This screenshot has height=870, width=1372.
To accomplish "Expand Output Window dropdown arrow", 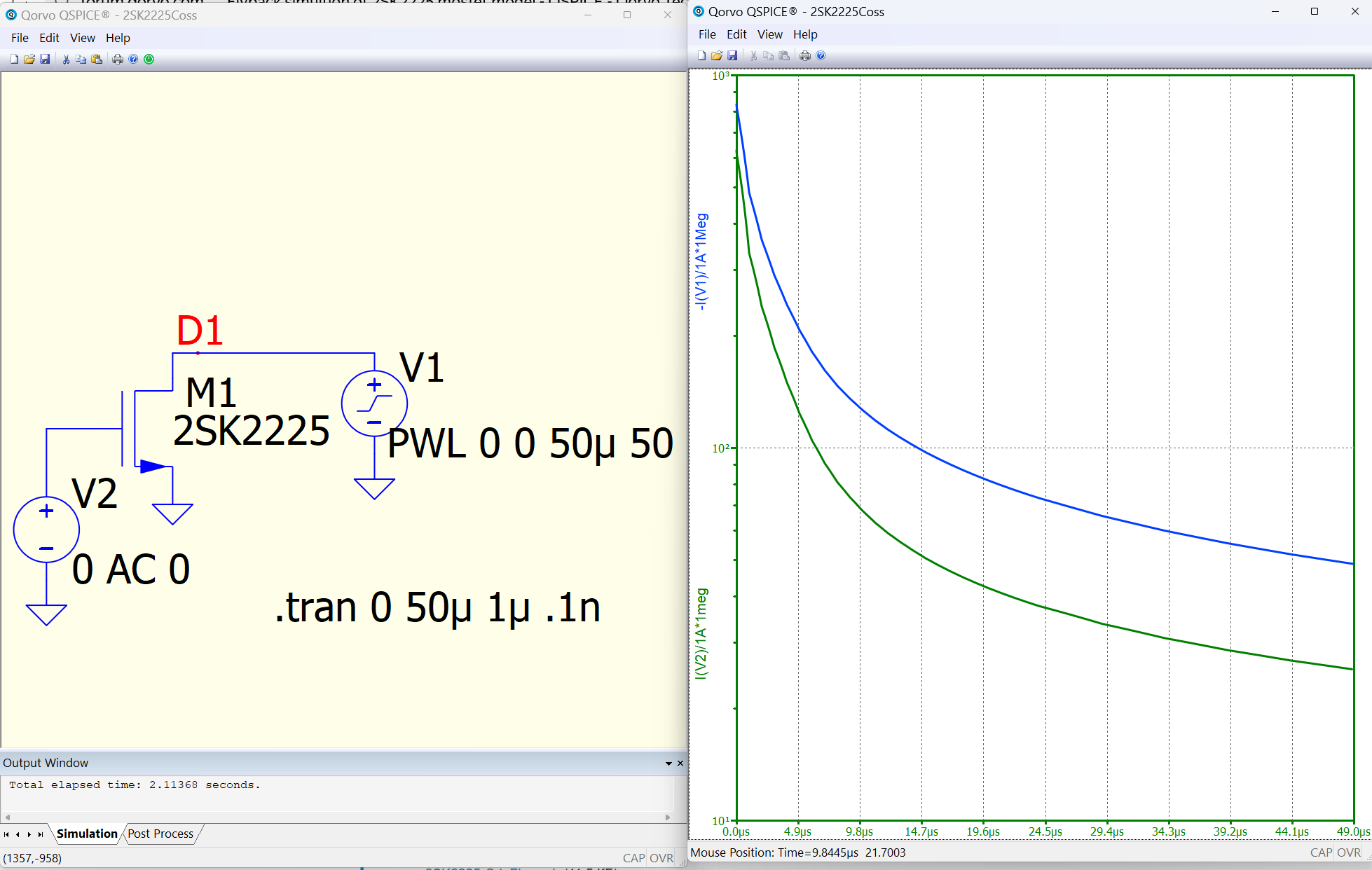I will click(668, 764).
